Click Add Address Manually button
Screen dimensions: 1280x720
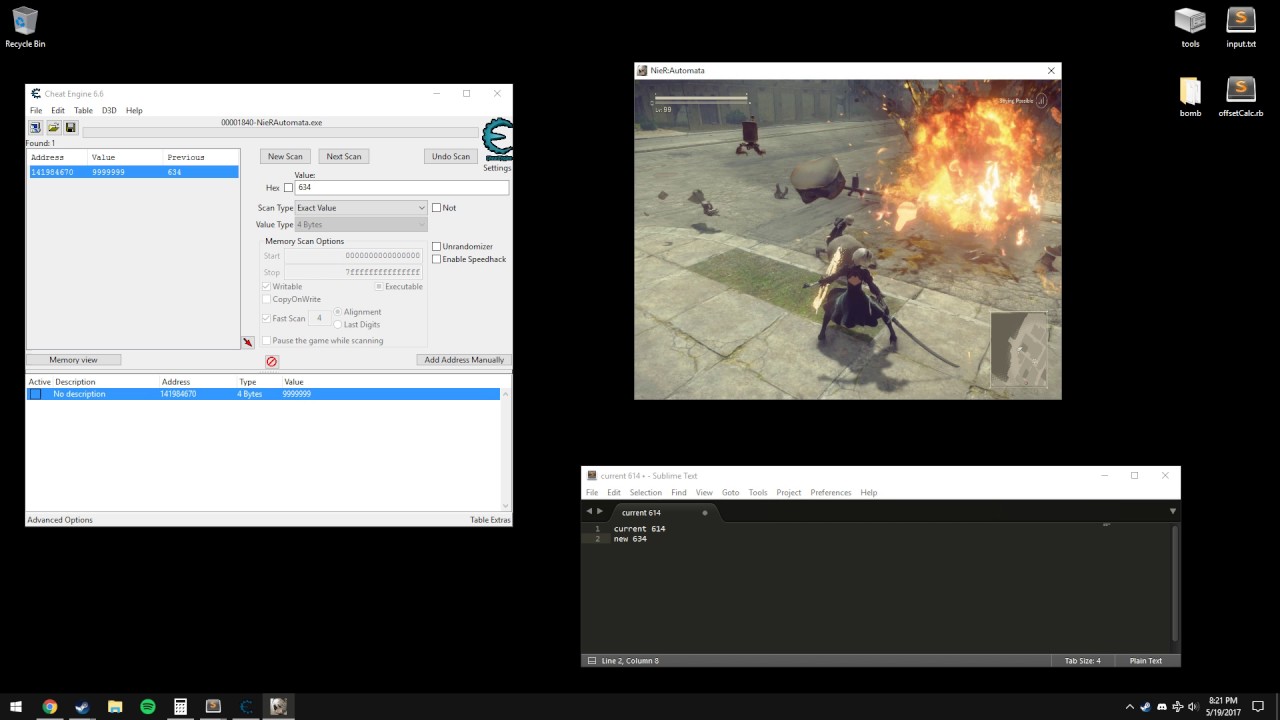point(464,360)
